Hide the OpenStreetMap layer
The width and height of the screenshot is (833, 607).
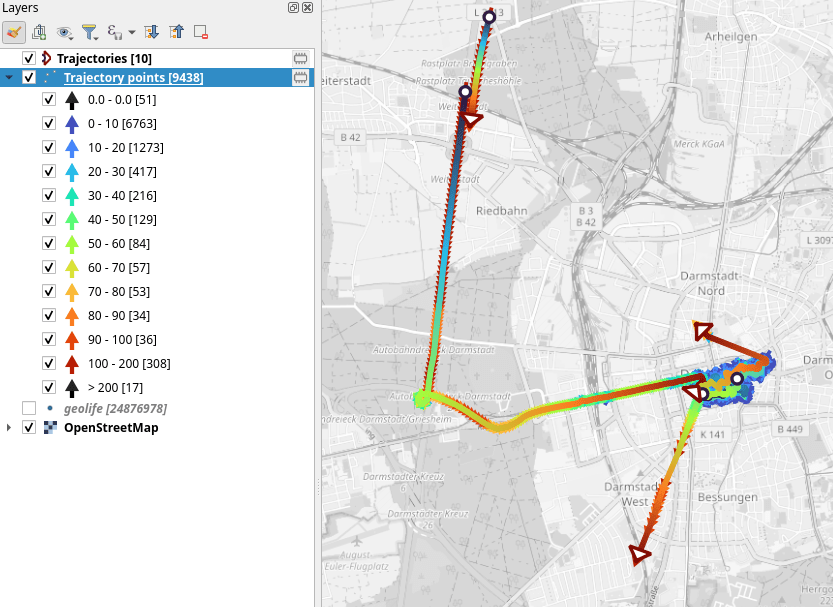pyautogui.click(x=29, y=427)
